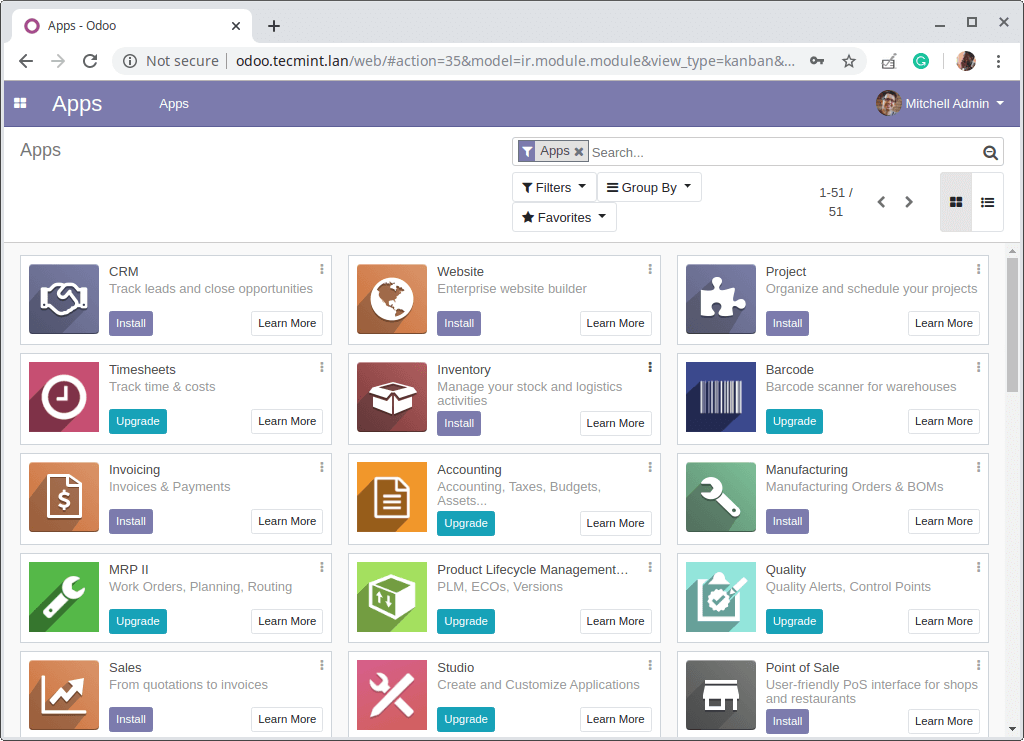1024x741 pixels.
Task: Expand the Filters dropdown
Action: [x=554, y=187]
